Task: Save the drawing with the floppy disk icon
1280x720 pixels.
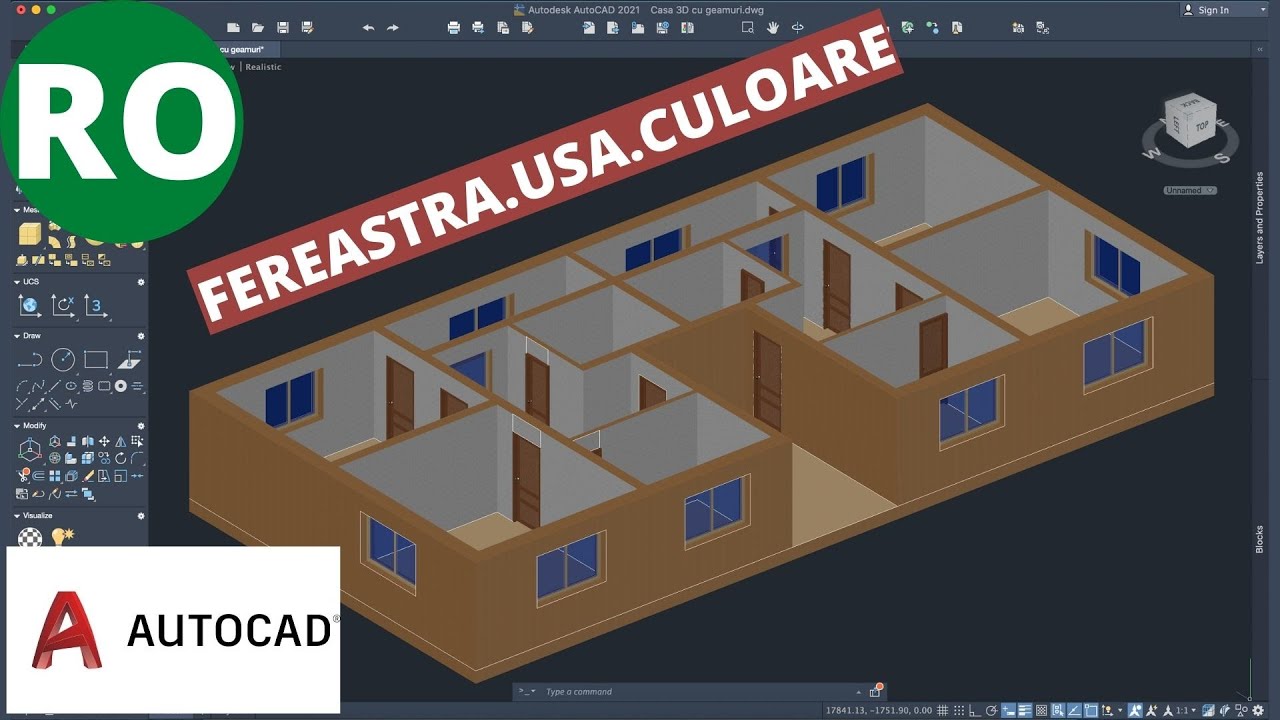Action: (283, 28)
